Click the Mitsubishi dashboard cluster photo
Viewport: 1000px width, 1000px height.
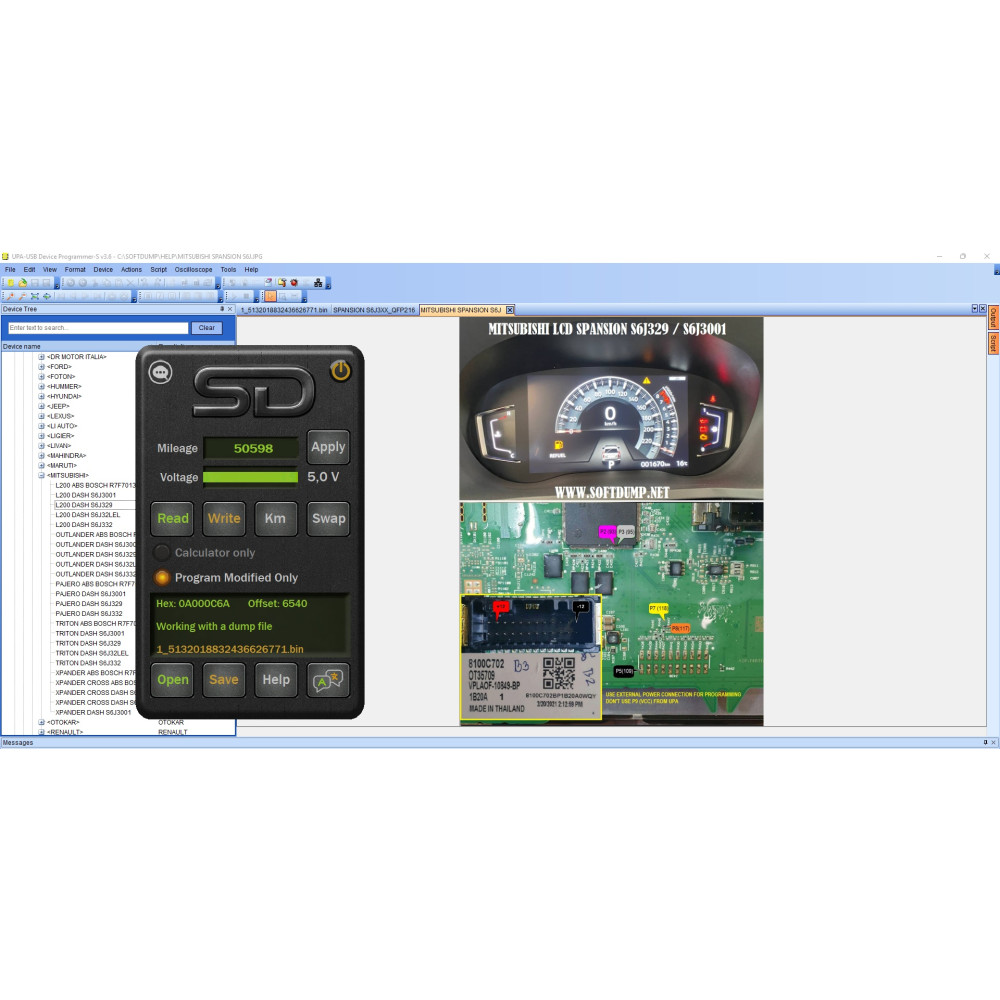[611, 409]
